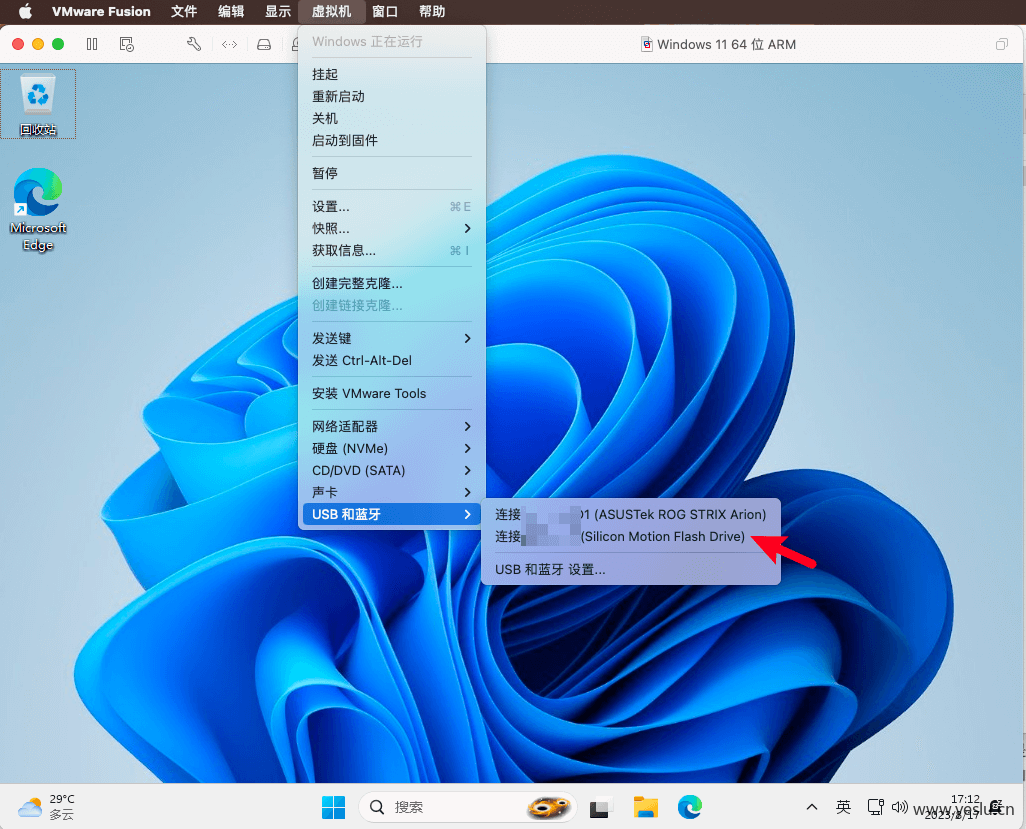Expand the 声卡 submenu

click(391, 492)
